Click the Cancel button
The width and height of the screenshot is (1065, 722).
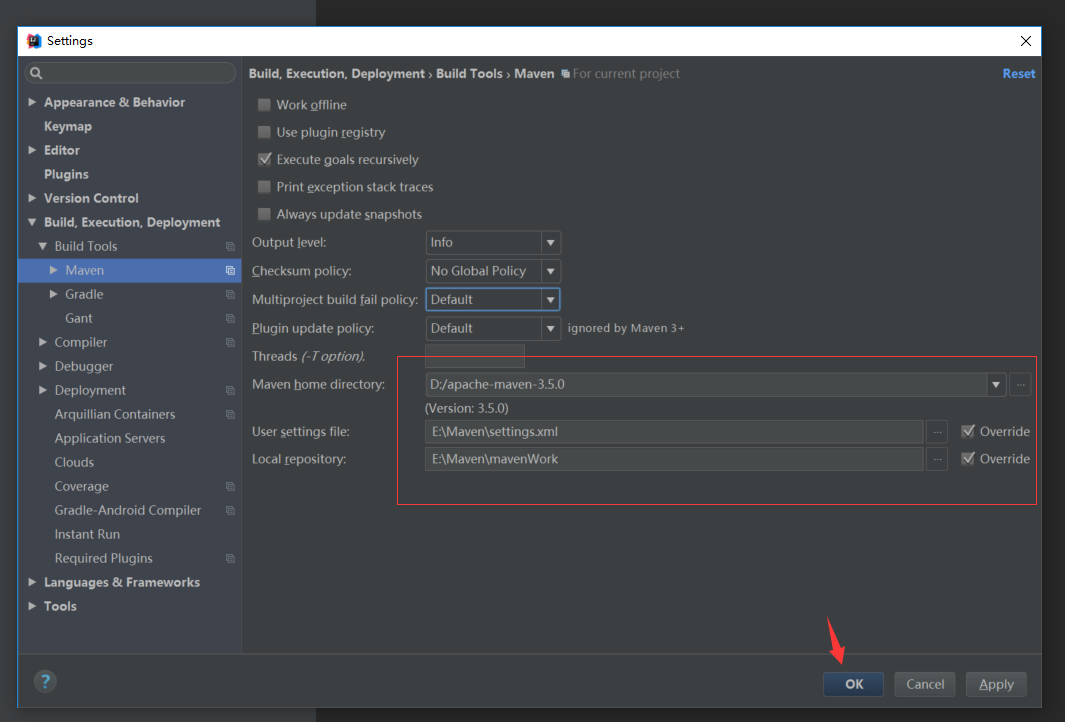[925, 684]
